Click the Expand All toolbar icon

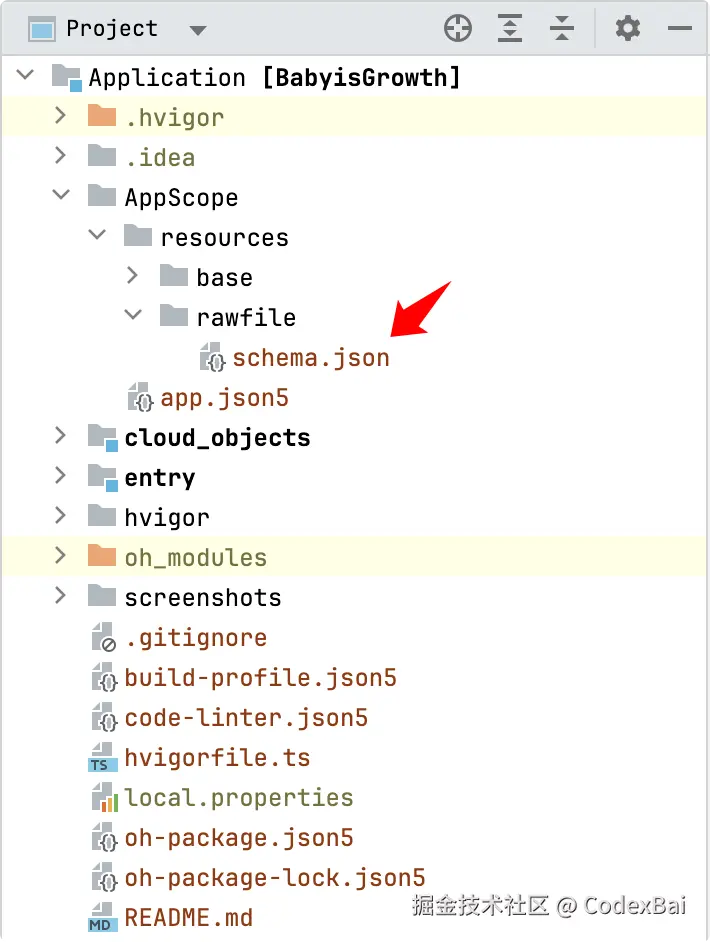coord(510,29)
